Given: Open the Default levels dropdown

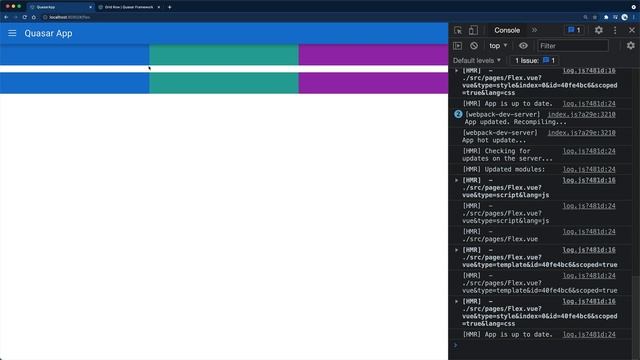Looking at the screenshot, I should (477, 60).
